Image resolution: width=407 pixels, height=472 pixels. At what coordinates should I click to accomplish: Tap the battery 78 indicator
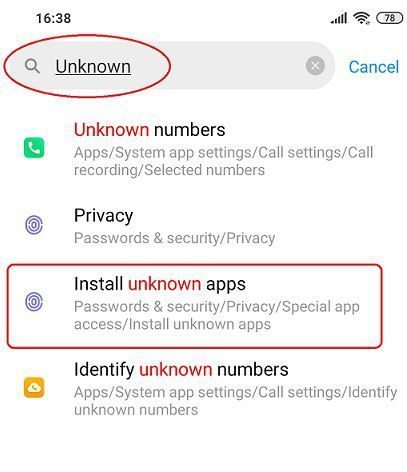[389, 18]
